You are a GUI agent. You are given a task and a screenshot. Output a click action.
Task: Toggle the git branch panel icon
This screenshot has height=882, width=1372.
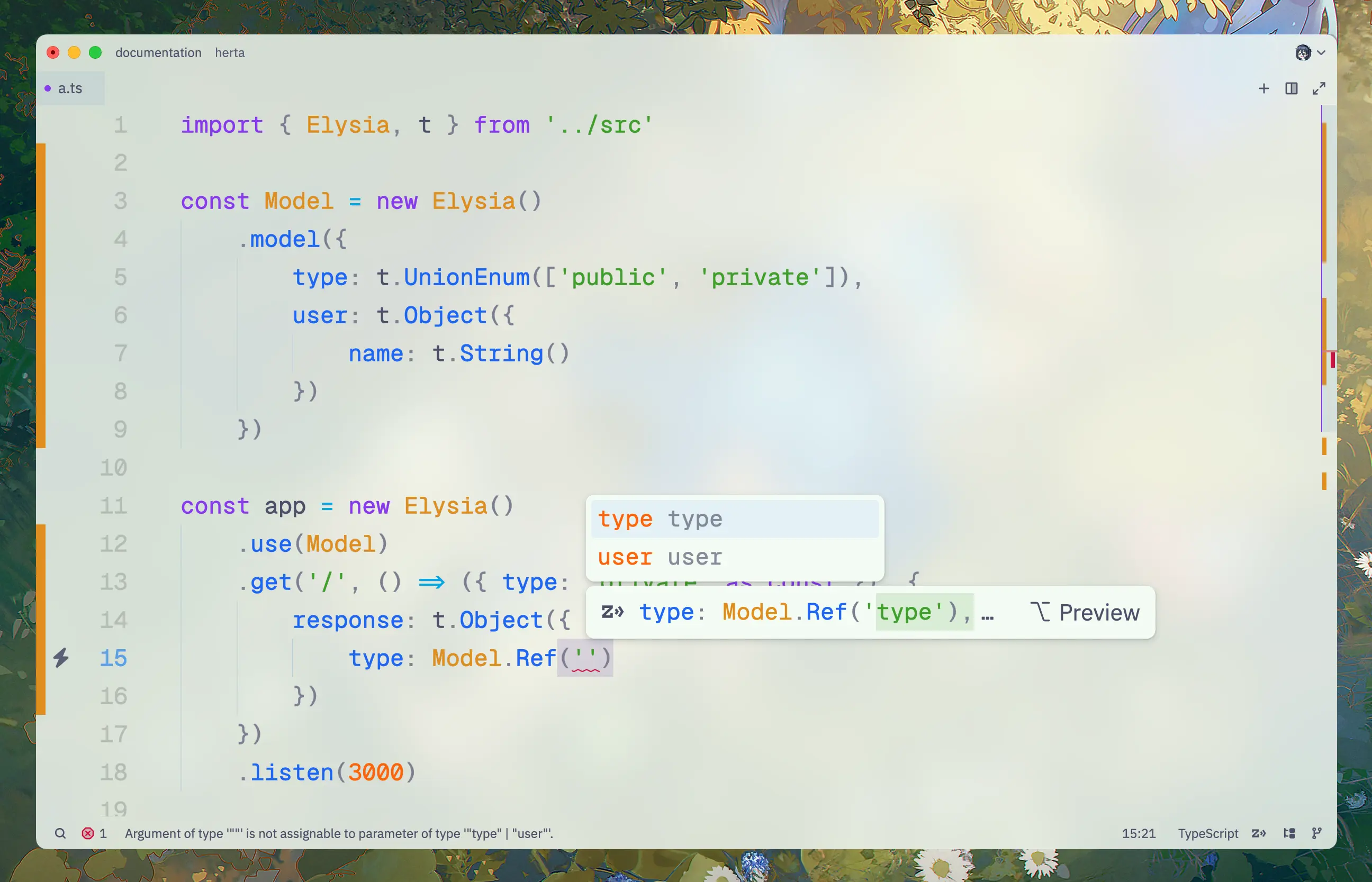point(1316,833)
